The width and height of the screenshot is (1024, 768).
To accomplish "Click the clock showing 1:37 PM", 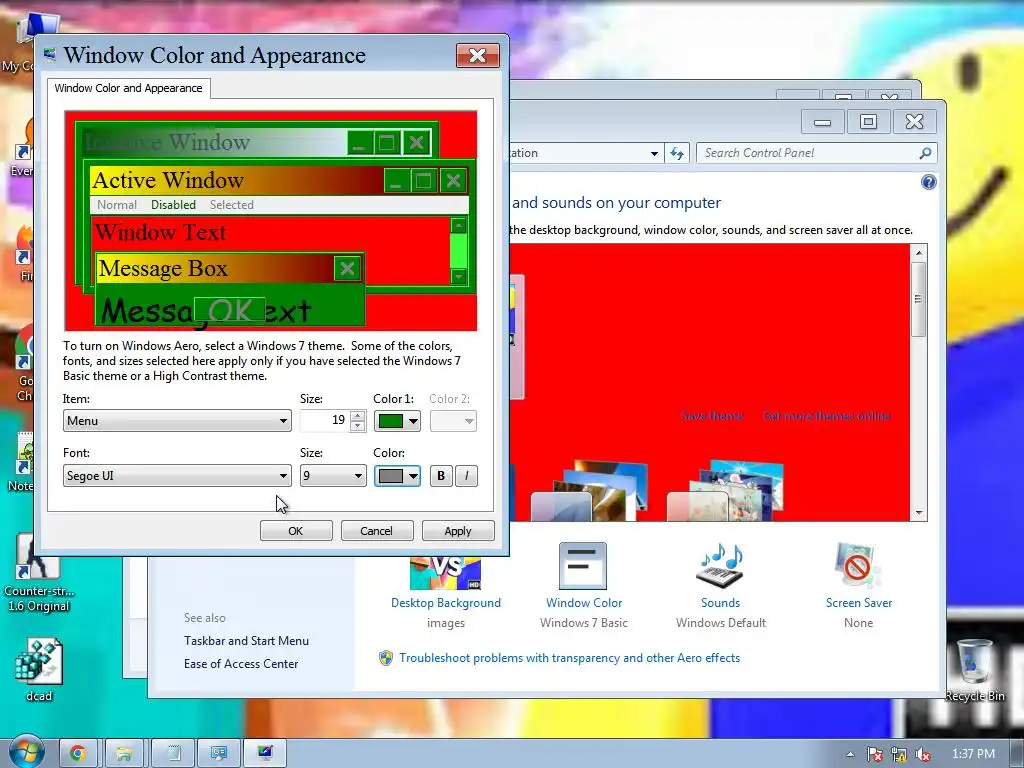I will point(973,754).
